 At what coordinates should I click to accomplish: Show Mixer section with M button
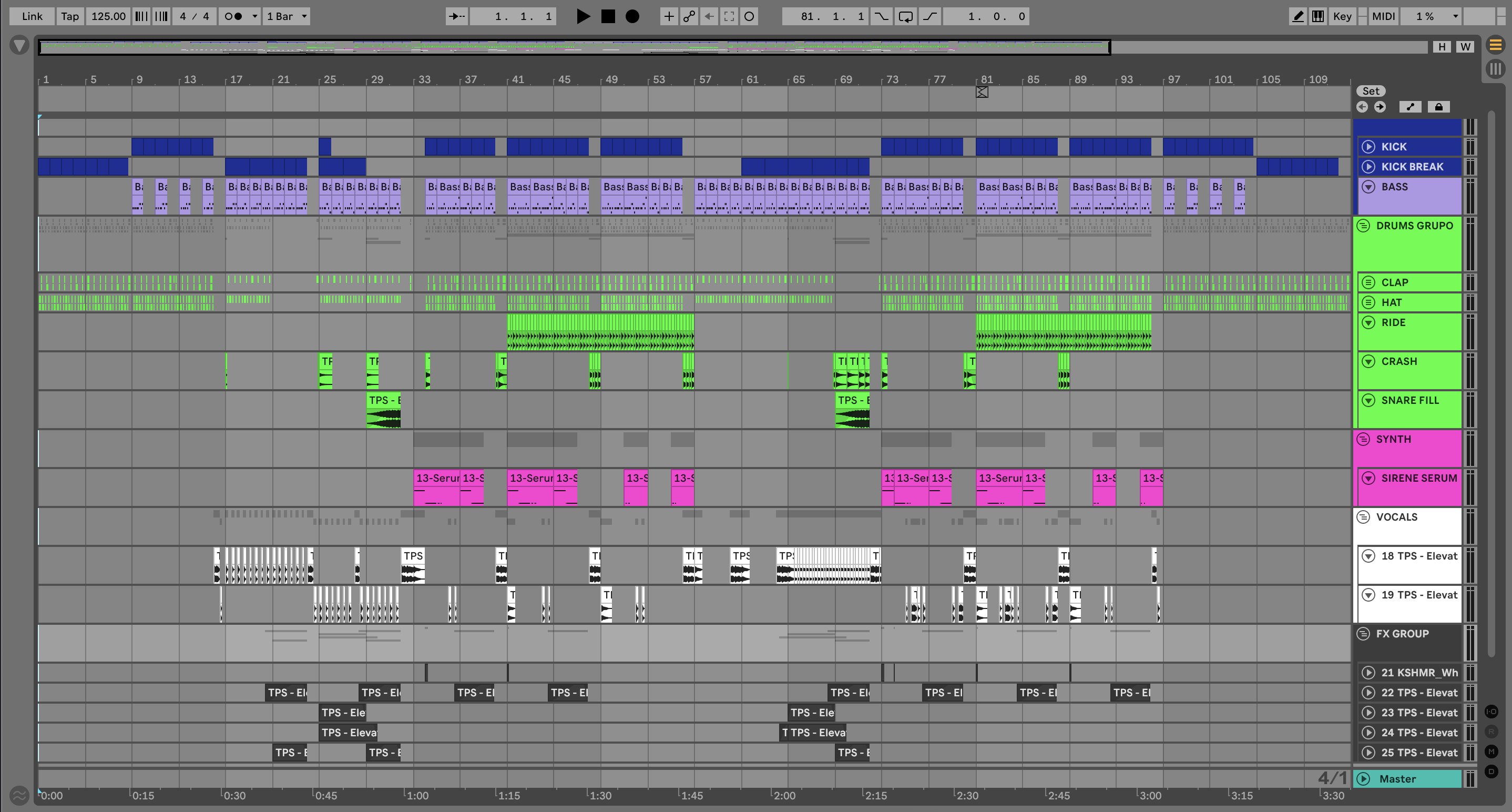point(1491,752)
